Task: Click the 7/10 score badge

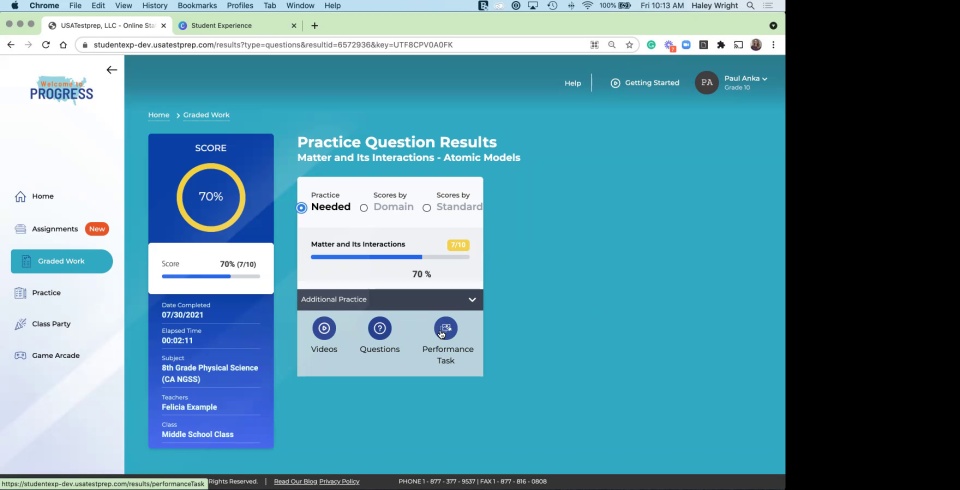Action: point(458,245)
